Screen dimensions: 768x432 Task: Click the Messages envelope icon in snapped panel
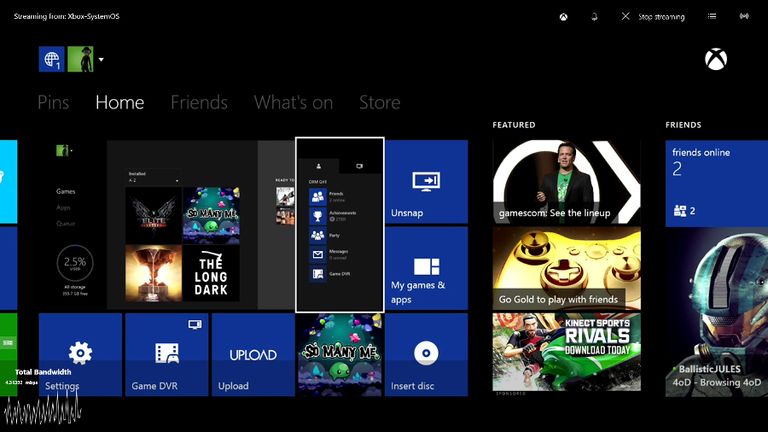tap(317, 255)
